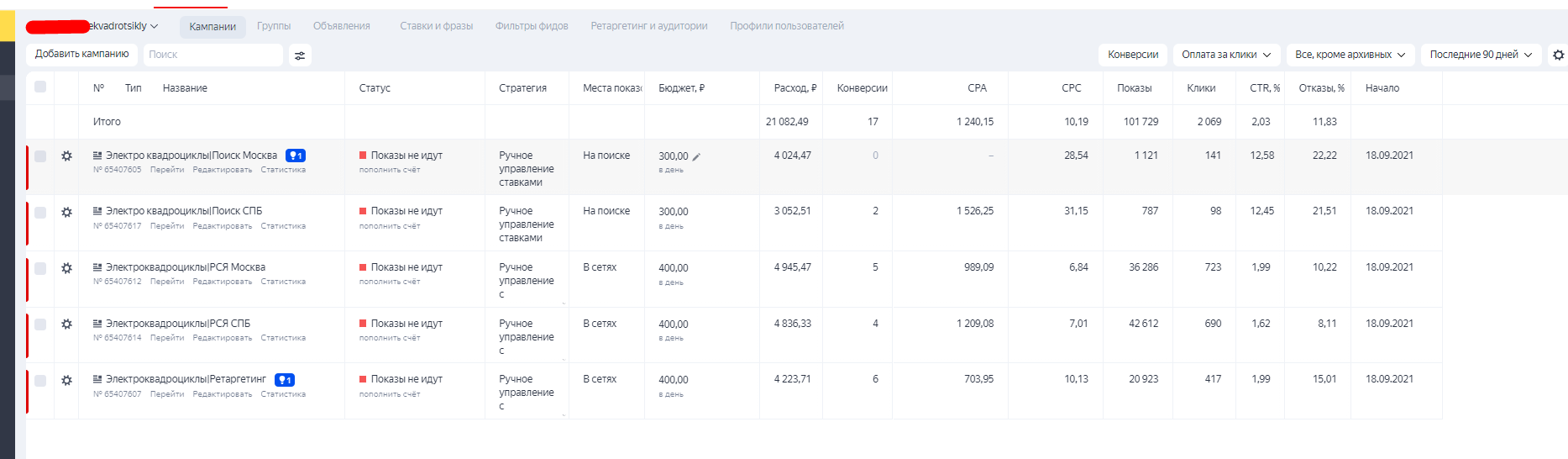The image size is (1568, 459).
Task: Open the Все, кроме архивных filter dropdown
Action: [1349, 55]
